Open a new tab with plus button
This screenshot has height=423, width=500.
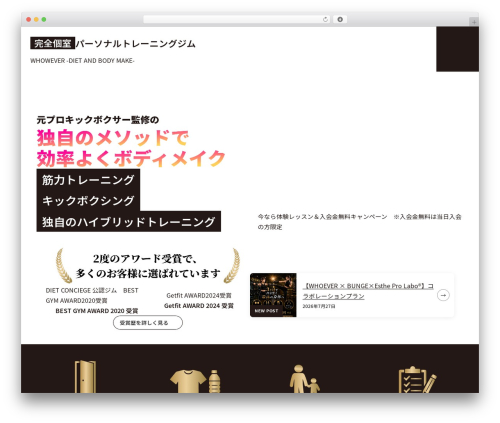474,22
